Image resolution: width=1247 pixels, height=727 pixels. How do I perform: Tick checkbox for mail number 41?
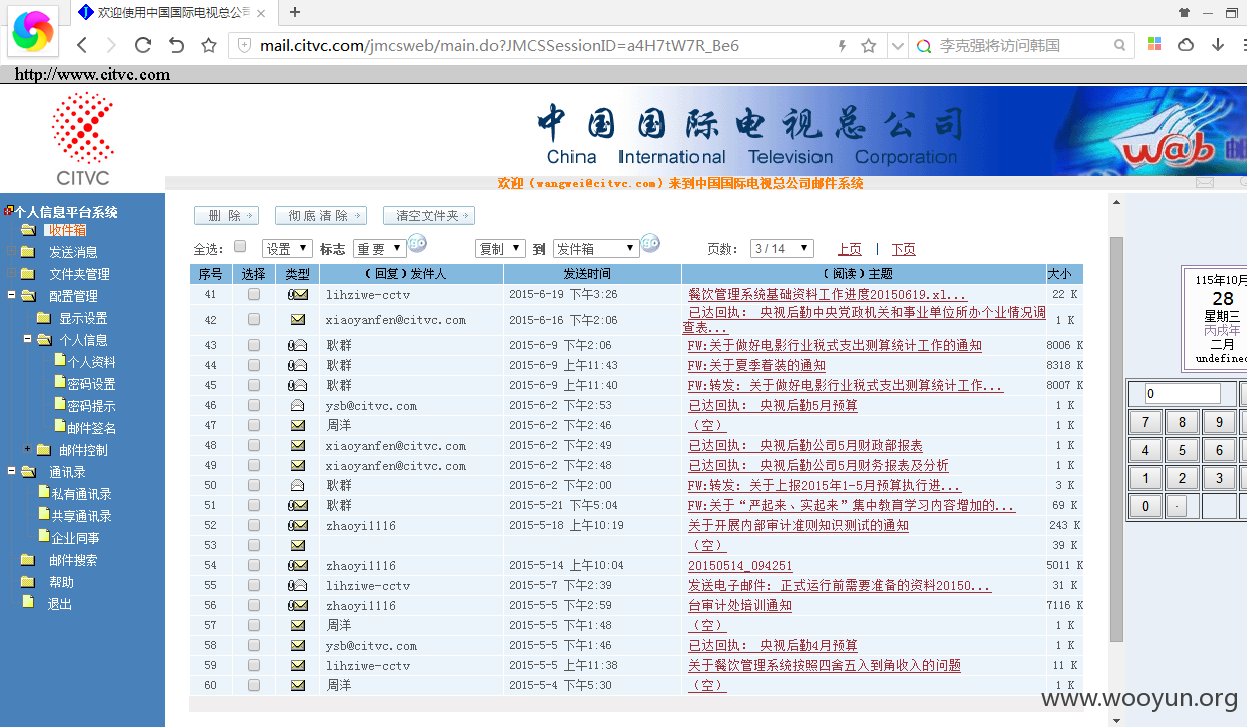(254, 294)
